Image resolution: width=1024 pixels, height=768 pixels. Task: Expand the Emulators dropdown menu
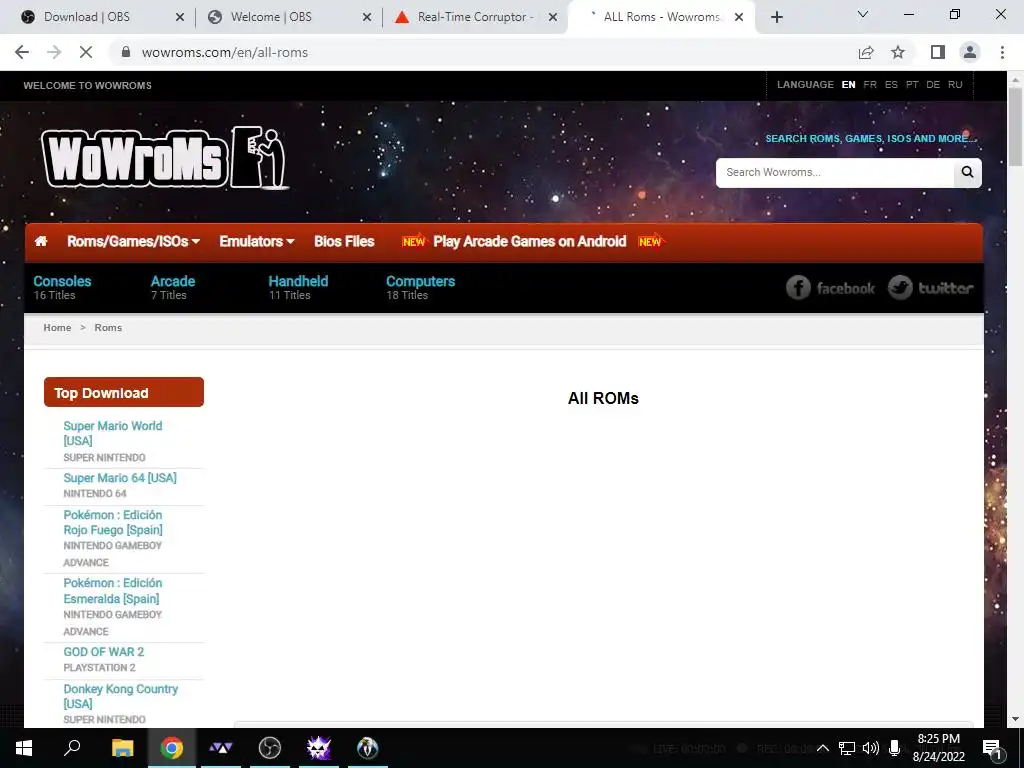[257, 242]
